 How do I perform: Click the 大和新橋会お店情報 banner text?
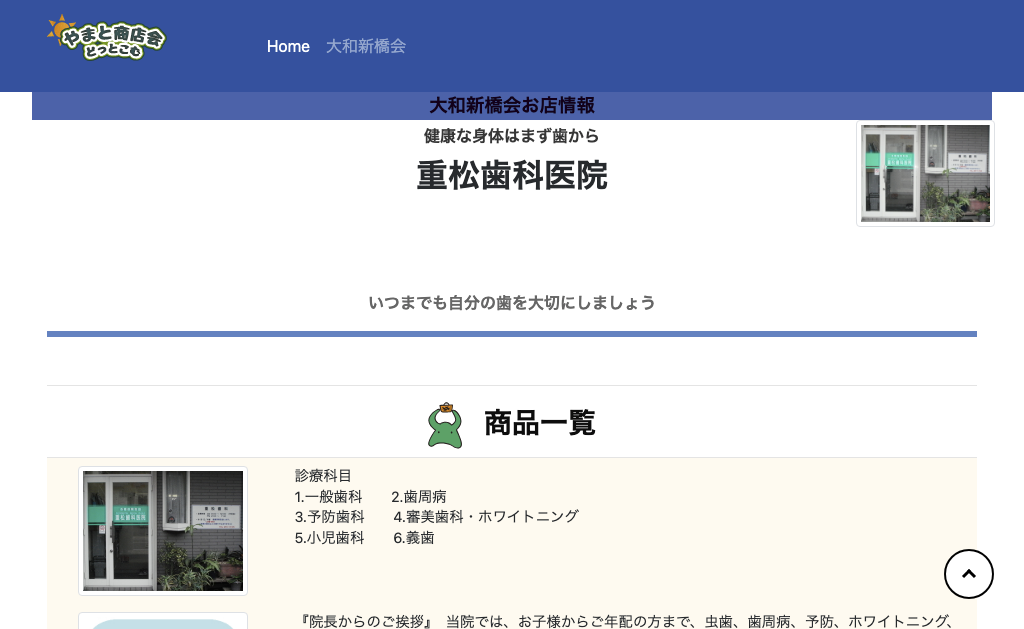pos(512,105)
